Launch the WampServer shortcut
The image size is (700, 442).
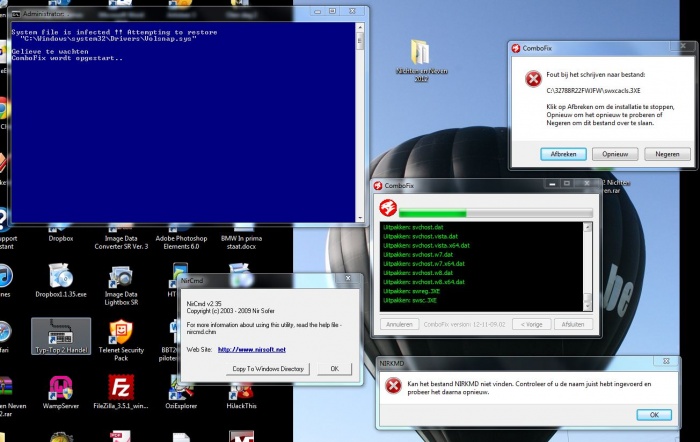coord(61,392)
